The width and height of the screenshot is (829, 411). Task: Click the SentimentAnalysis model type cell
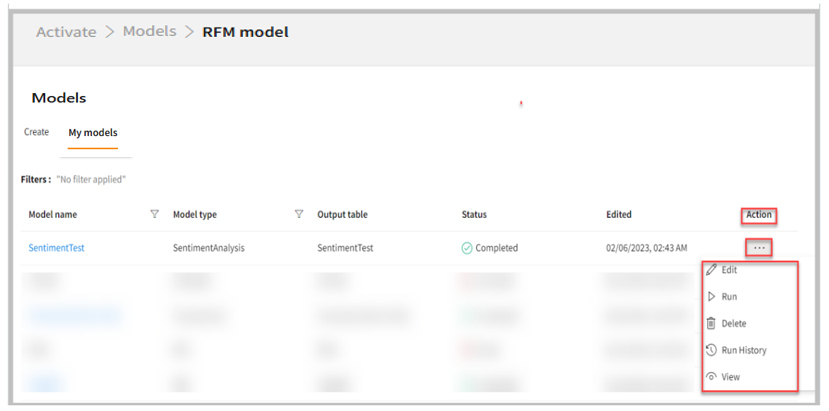(x=209, y=248)
